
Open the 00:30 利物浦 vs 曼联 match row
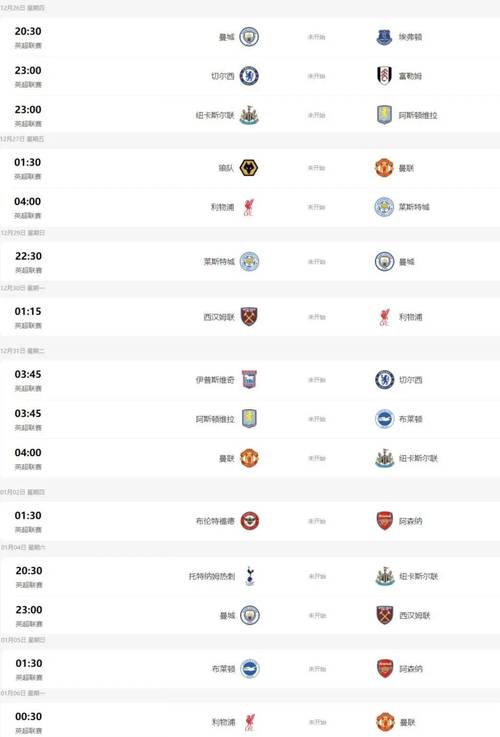(250, 720)
